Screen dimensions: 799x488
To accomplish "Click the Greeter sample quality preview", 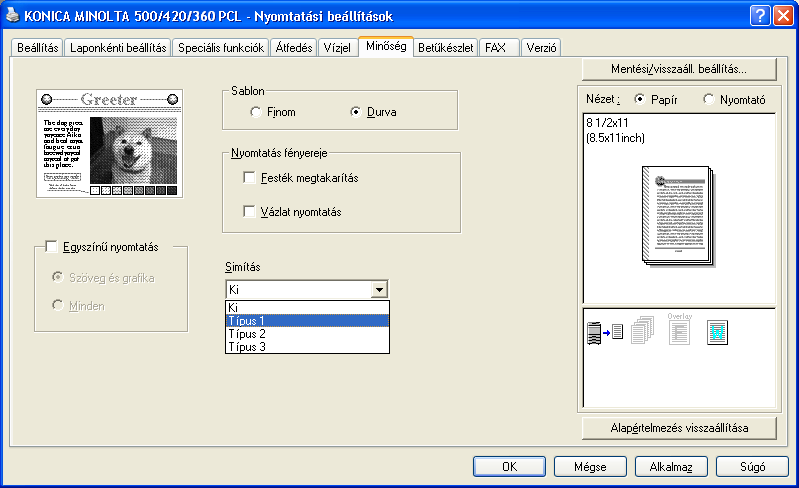I will tap(110, 144).
